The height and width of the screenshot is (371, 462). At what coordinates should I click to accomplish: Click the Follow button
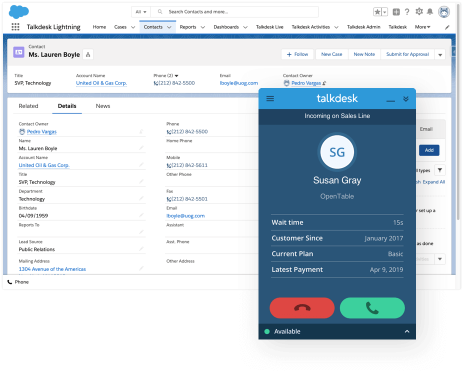coord(297,54)
